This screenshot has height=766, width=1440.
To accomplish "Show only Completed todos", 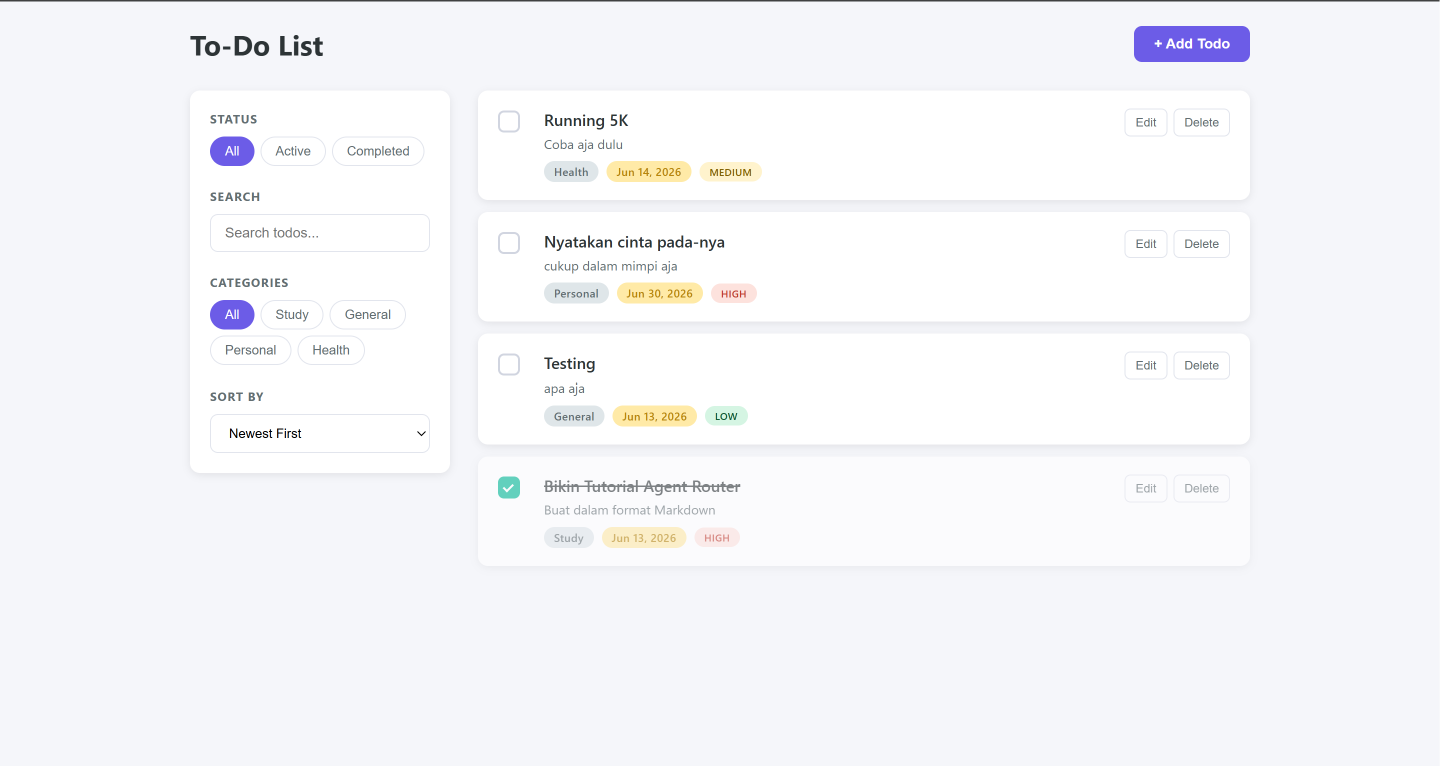I will [378, 151].
